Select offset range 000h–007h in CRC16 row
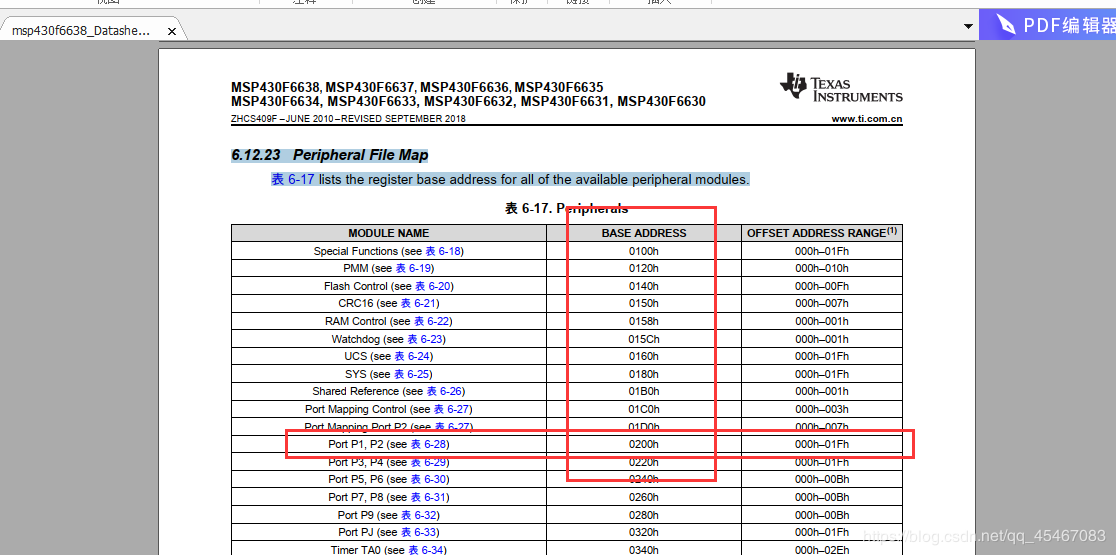This screenshot has width=1116, height=555. (x=822, y=303)
